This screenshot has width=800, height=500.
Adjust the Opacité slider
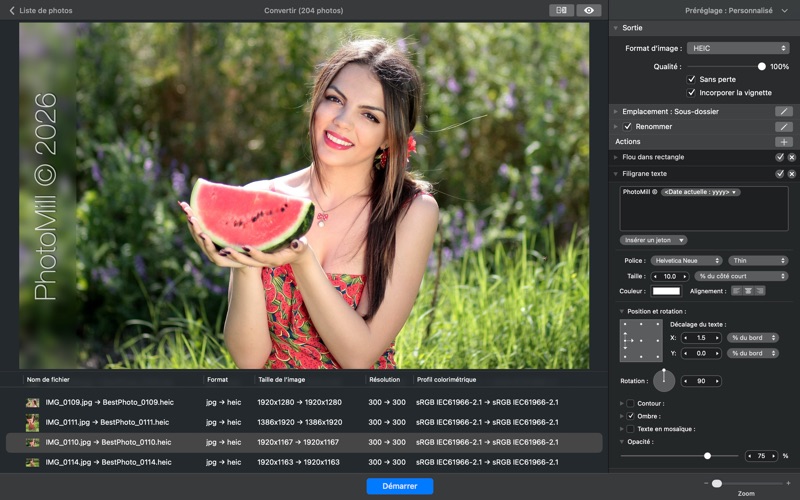pos(707,456)
